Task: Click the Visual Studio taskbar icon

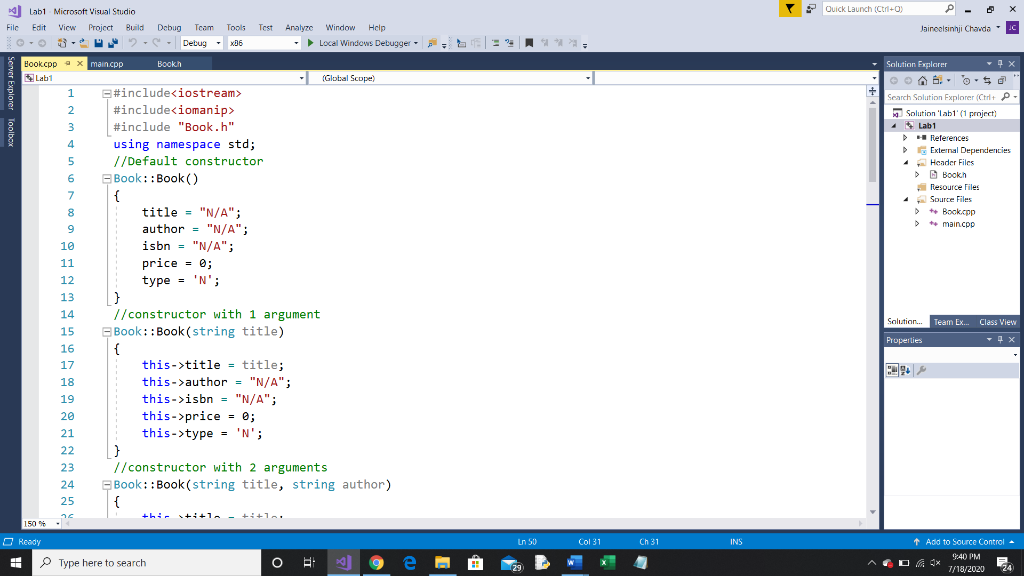Action: point(343,562)
